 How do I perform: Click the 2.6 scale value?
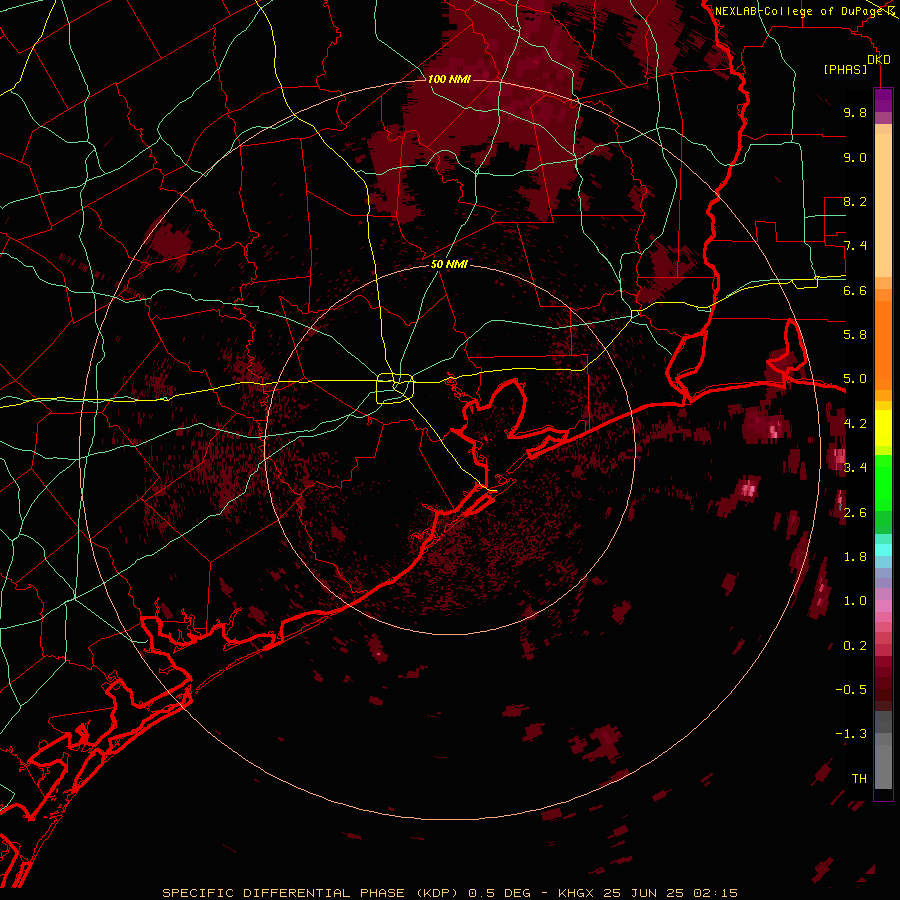click(x=855, y=512)
